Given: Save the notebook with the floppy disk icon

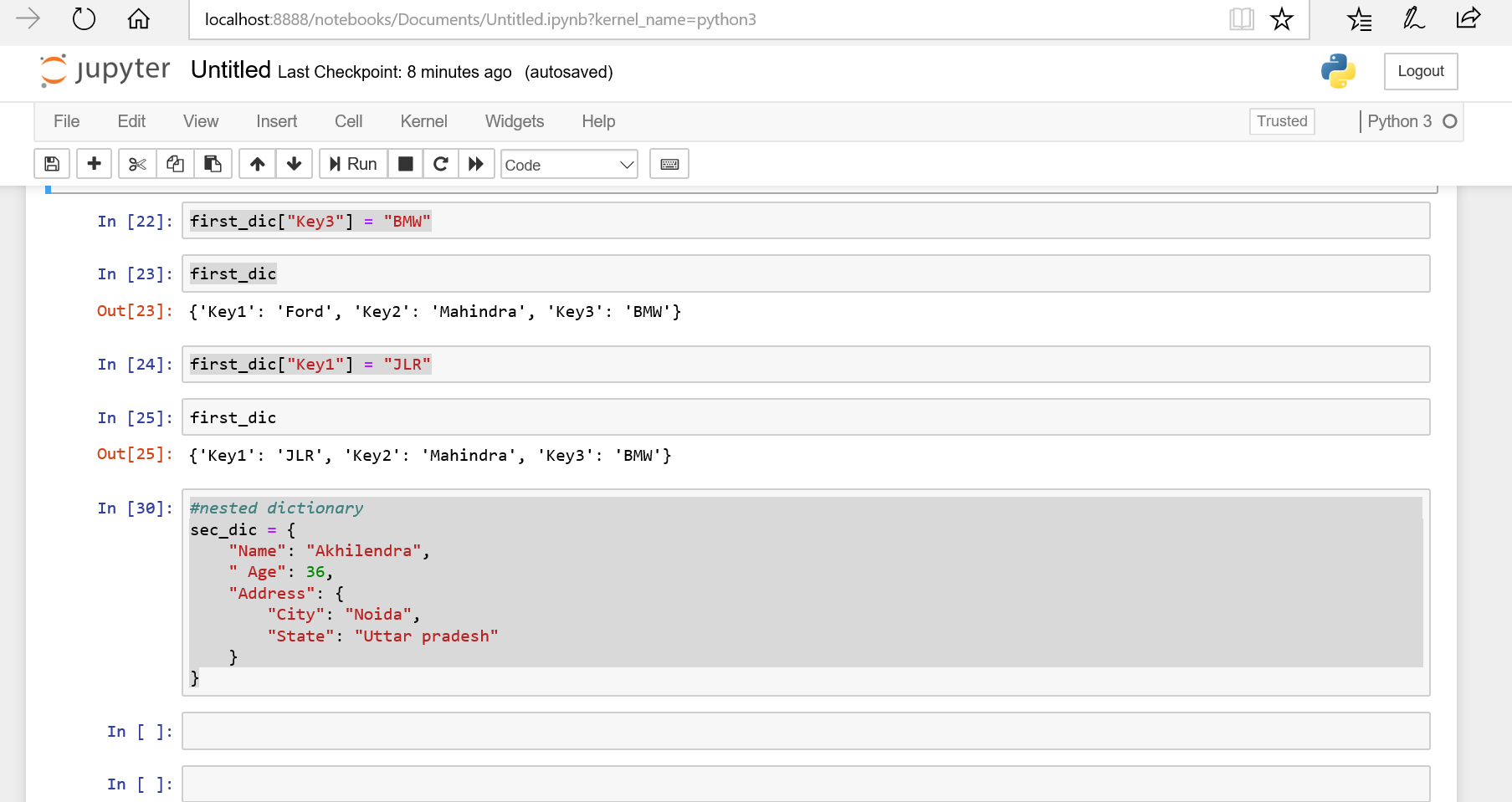Looking at the screenshot, I should [52, 164].
